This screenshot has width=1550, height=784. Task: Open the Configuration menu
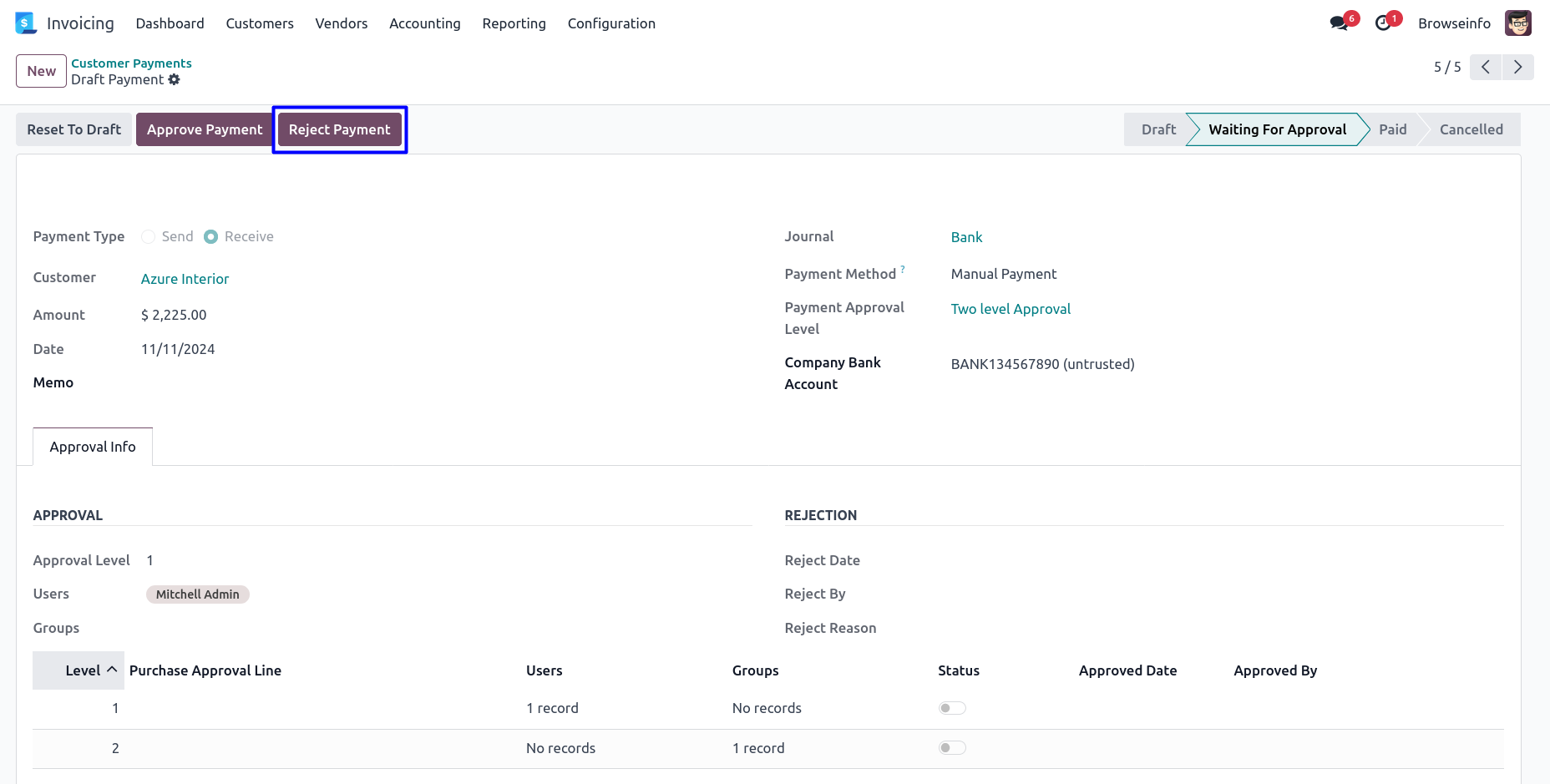click(611, 23)
